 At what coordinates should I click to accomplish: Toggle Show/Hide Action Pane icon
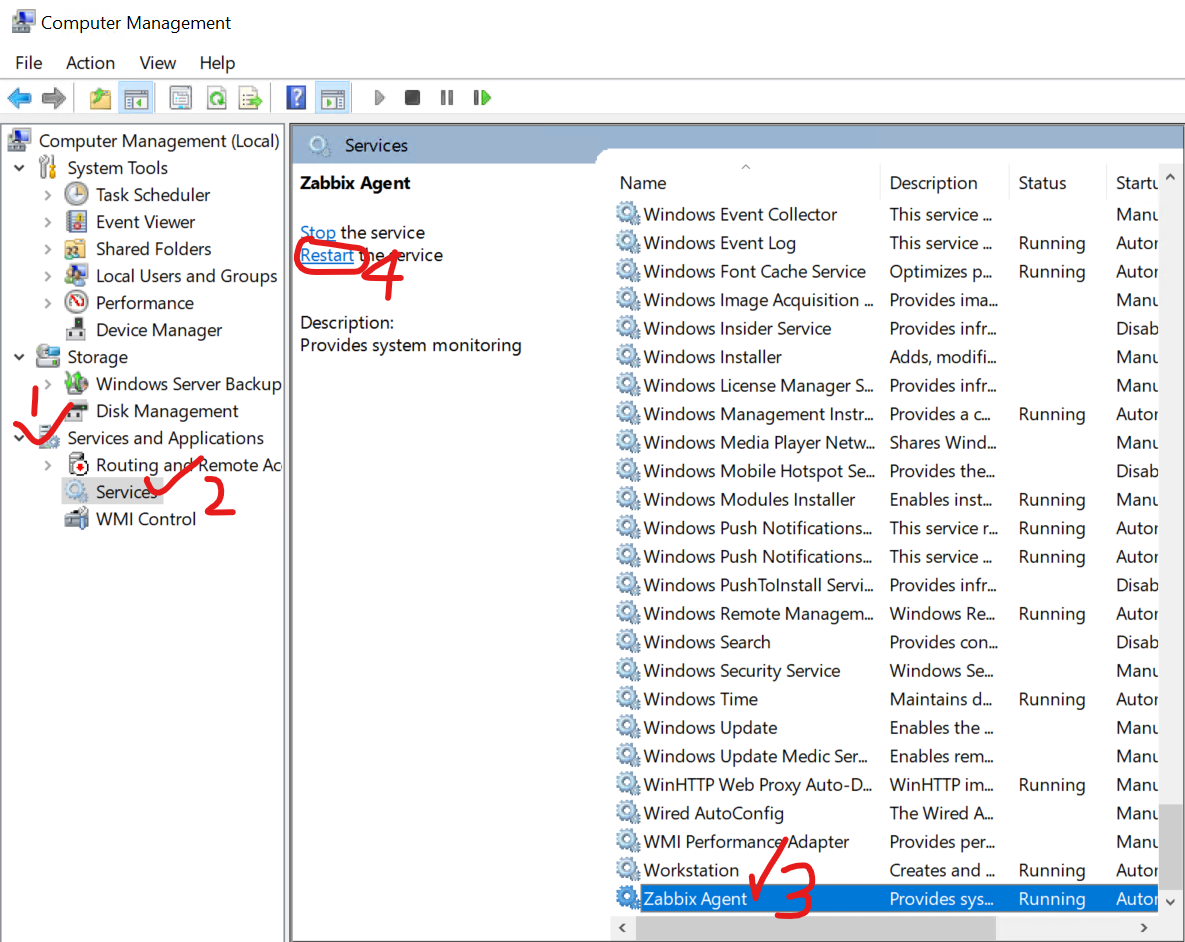[x=333, y=98]
